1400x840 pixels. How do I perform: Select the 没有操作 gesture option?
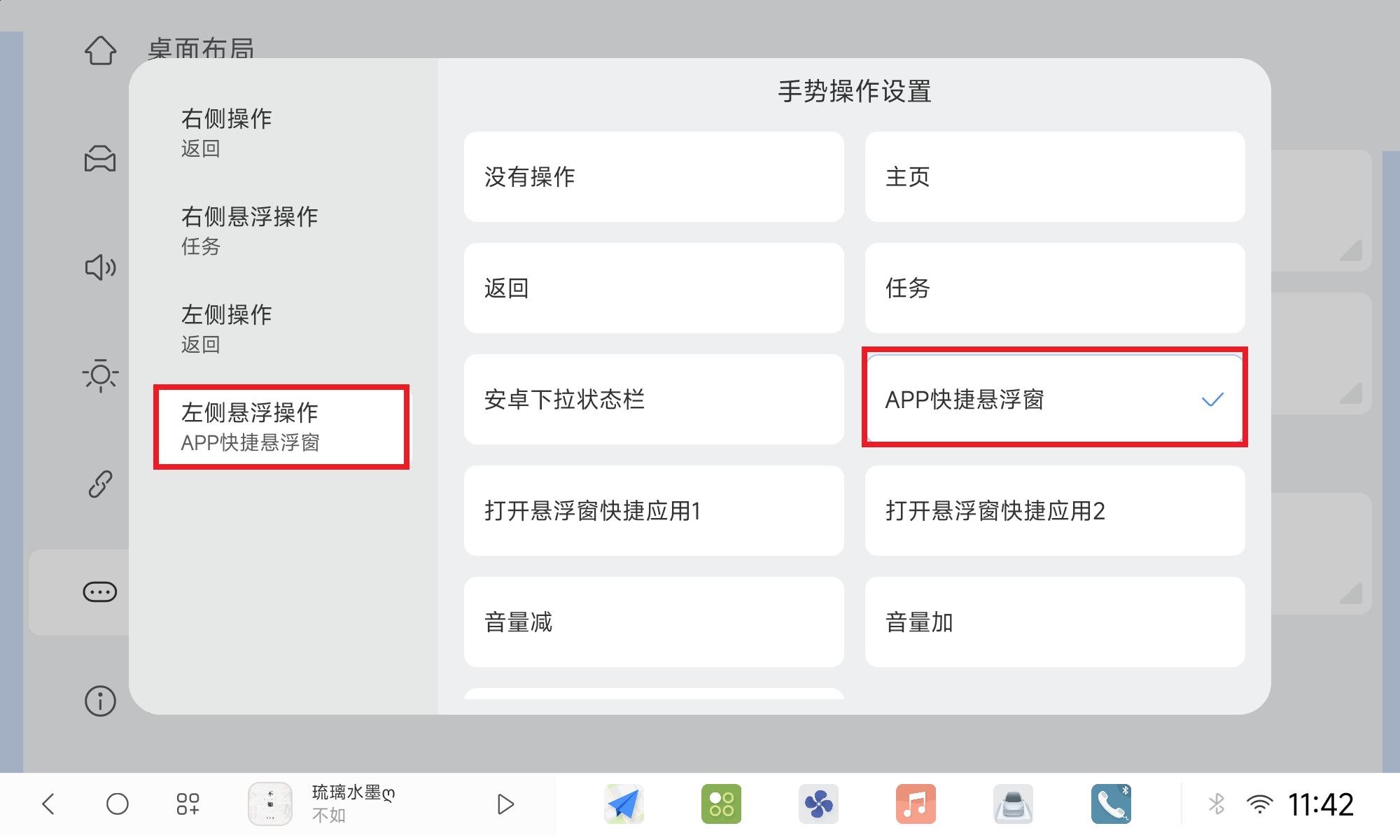(x=653, y=177)
